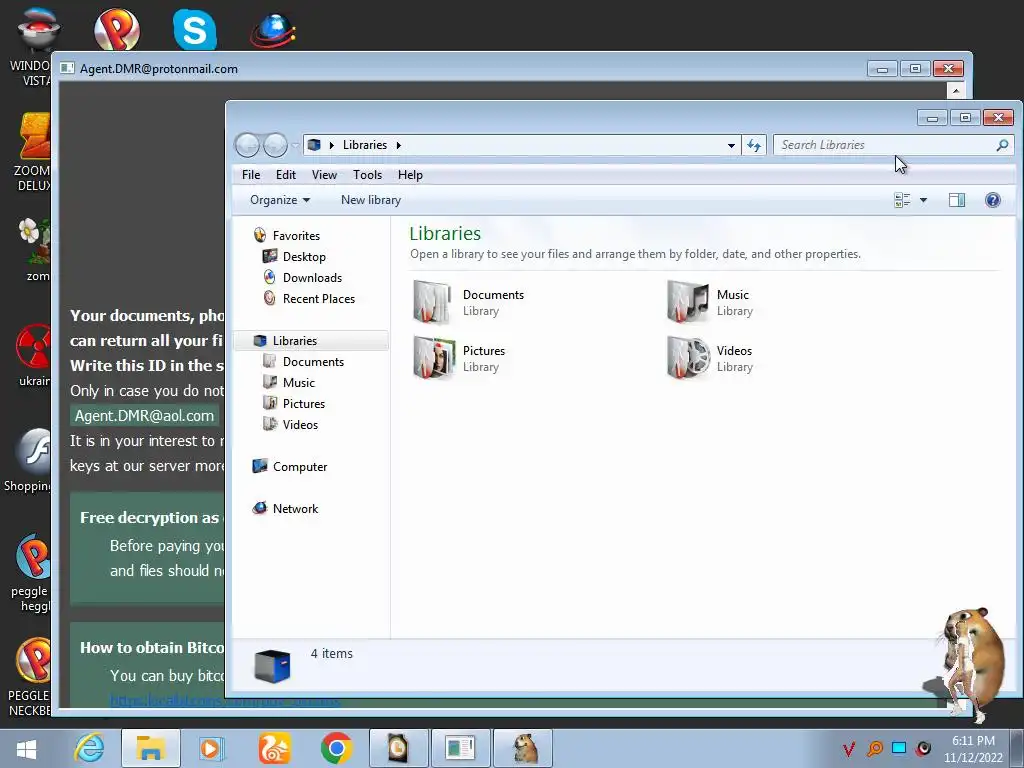The image size is (1024, 768).
Task: Open Windows Media Player from taskbar
Action: pos(212,748)
